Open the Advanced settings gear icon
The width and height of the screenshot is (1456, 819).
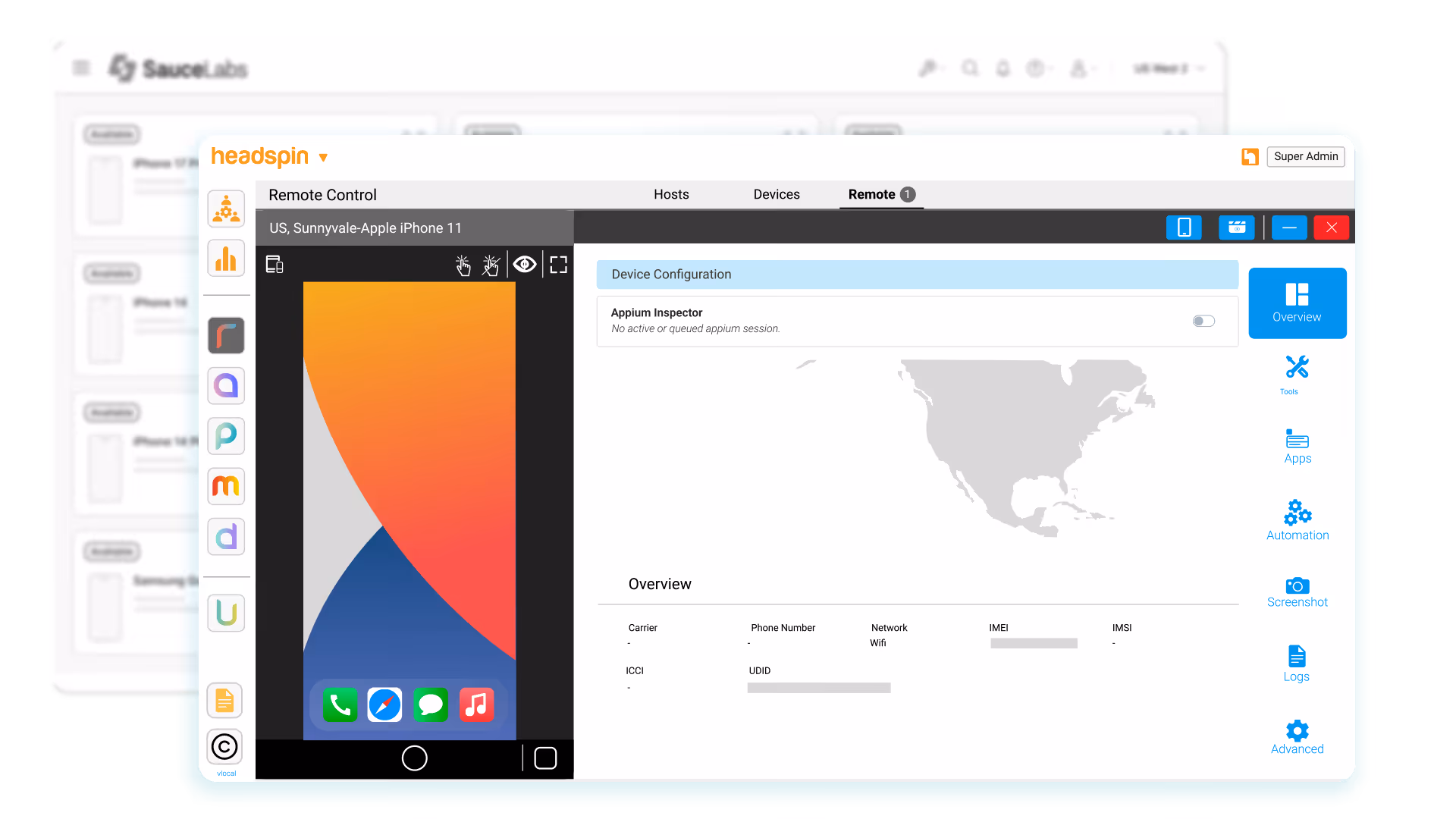click(1297, 730)
